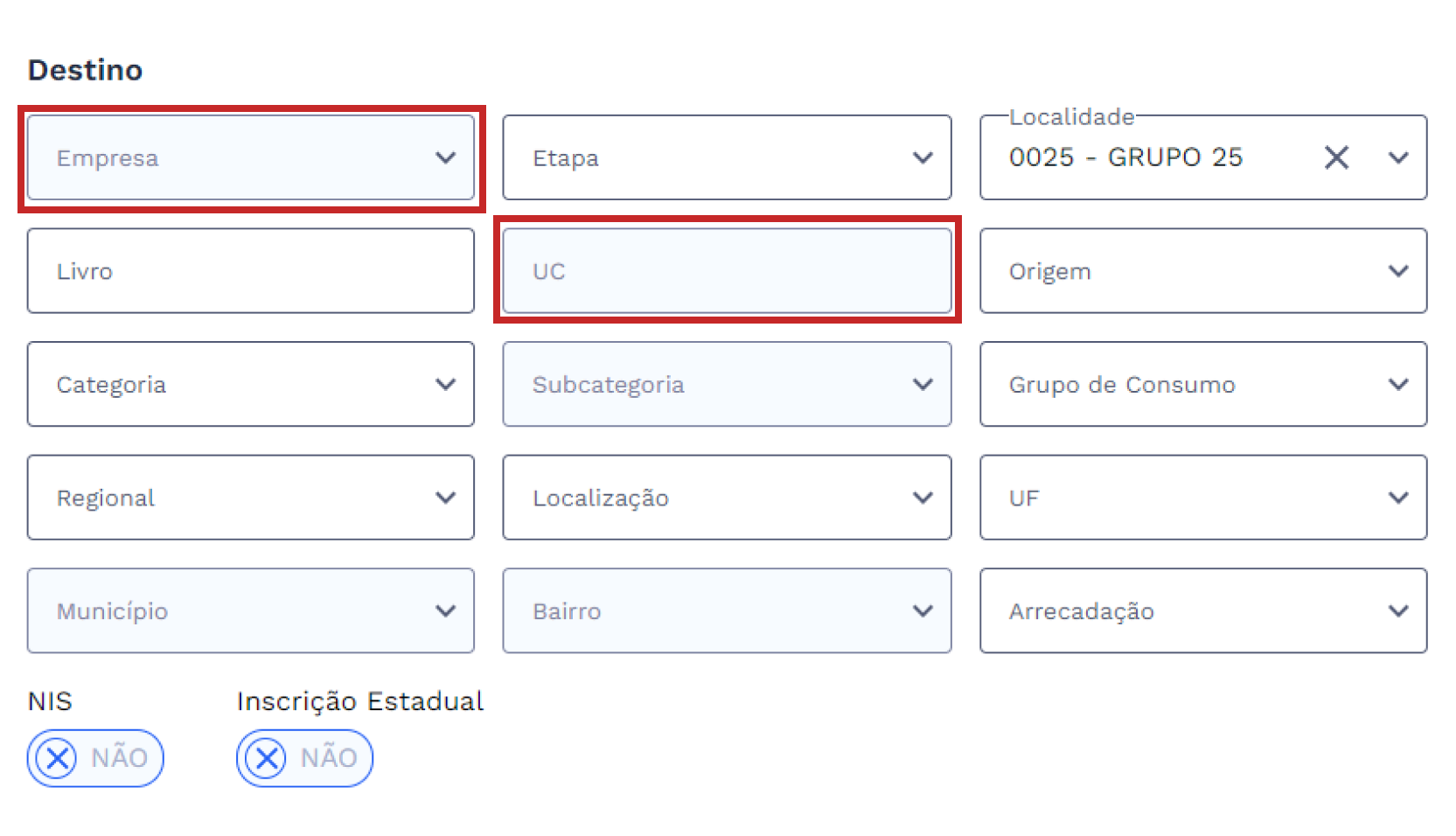Select the Categoria dropdown
The height and width of the screenshot is (836, 1456).
click(x=251, y=385)
